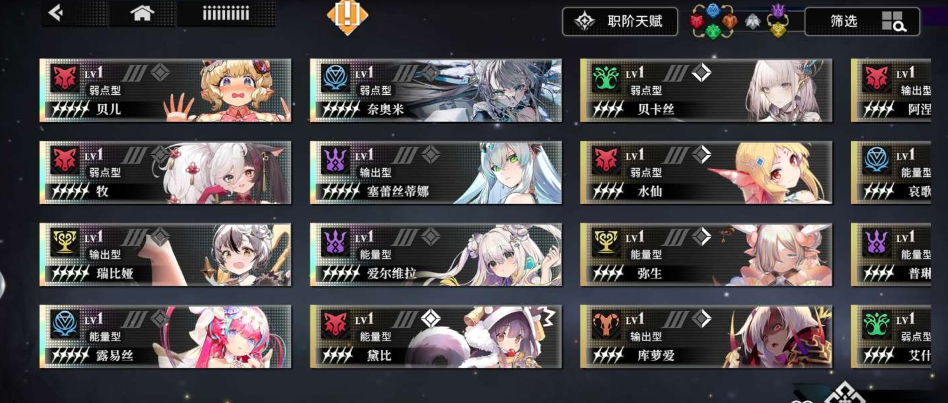The height and width of the screenshot is (403, 948).
Task: Click red wolf class icon on 黛比
Action: 335,324
